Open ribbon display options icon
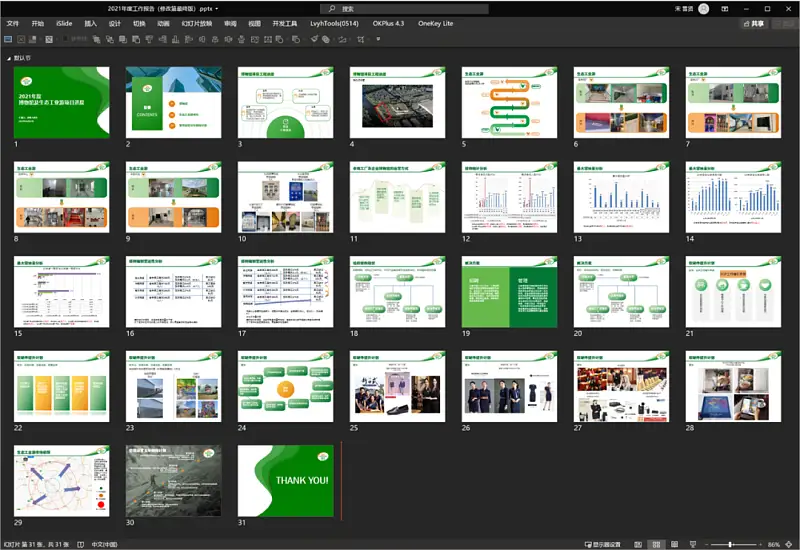The height and width of the screenshot is (550, 800). [724, 9]
